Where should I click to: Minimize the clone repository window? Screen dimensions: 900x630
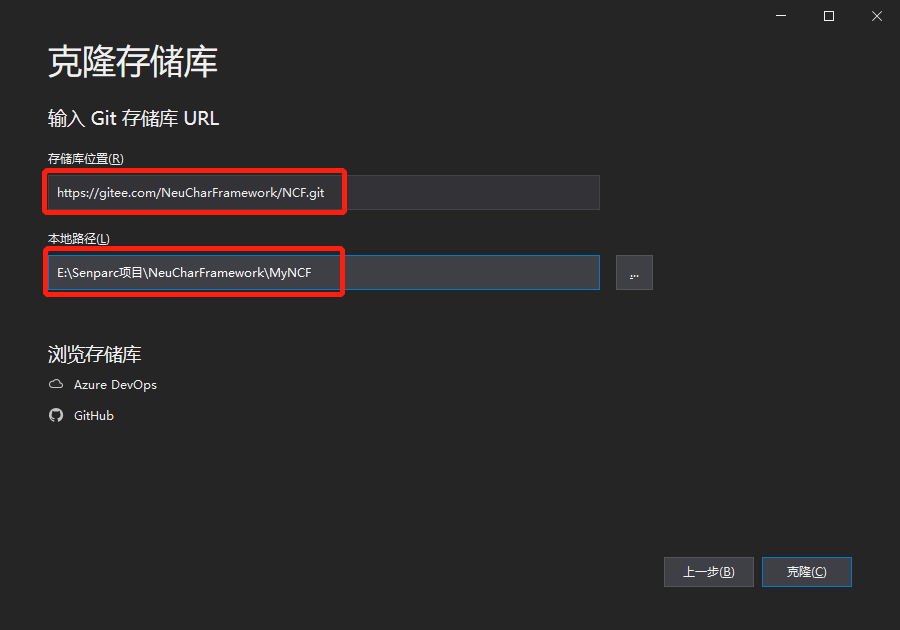781,16
